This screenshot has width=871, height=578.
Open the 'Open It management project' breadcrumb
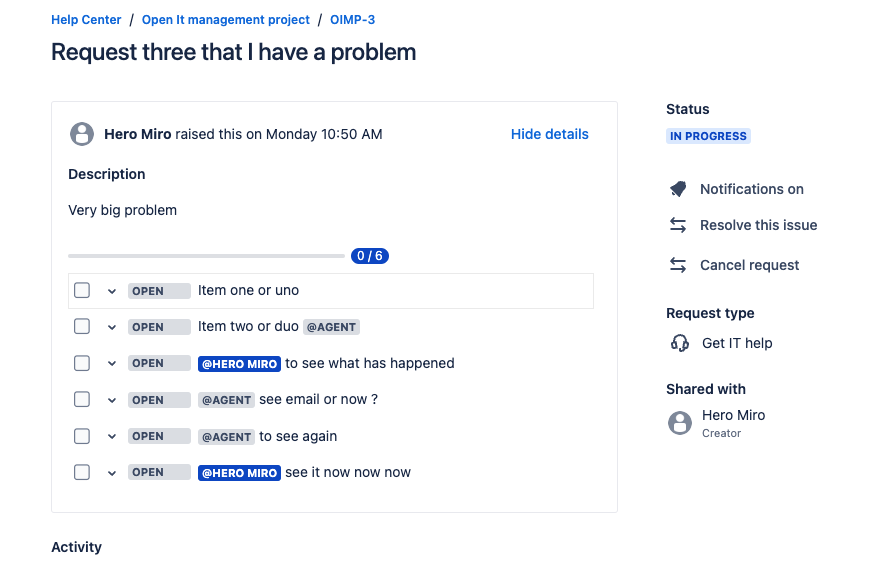tap(226, 20)
